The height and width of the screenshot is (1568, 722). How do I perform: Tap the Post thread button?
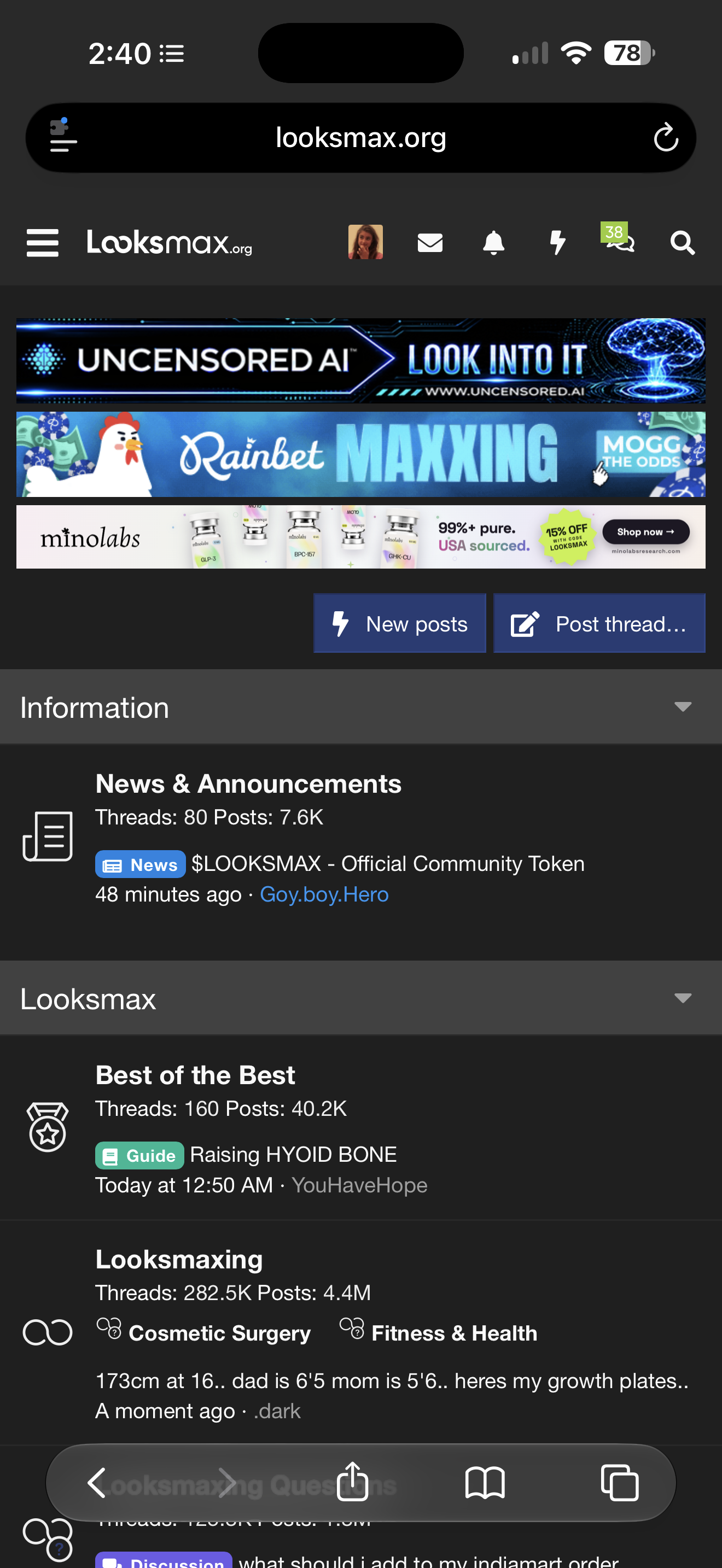click(x=599, y=623)
